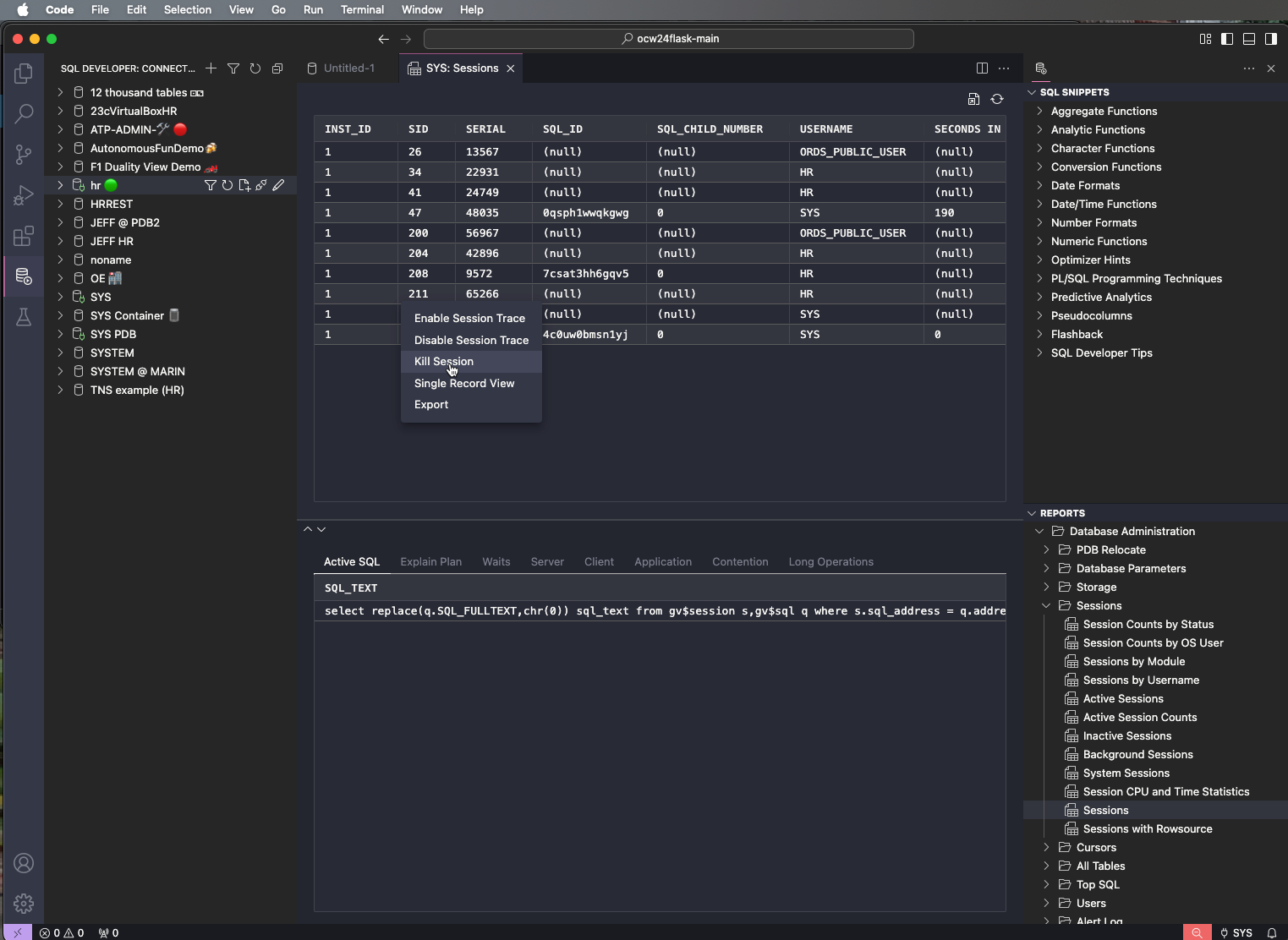Open the Terminal menu in menu bar
Viewport: 1288px width, 940px height.
point(362,9)
